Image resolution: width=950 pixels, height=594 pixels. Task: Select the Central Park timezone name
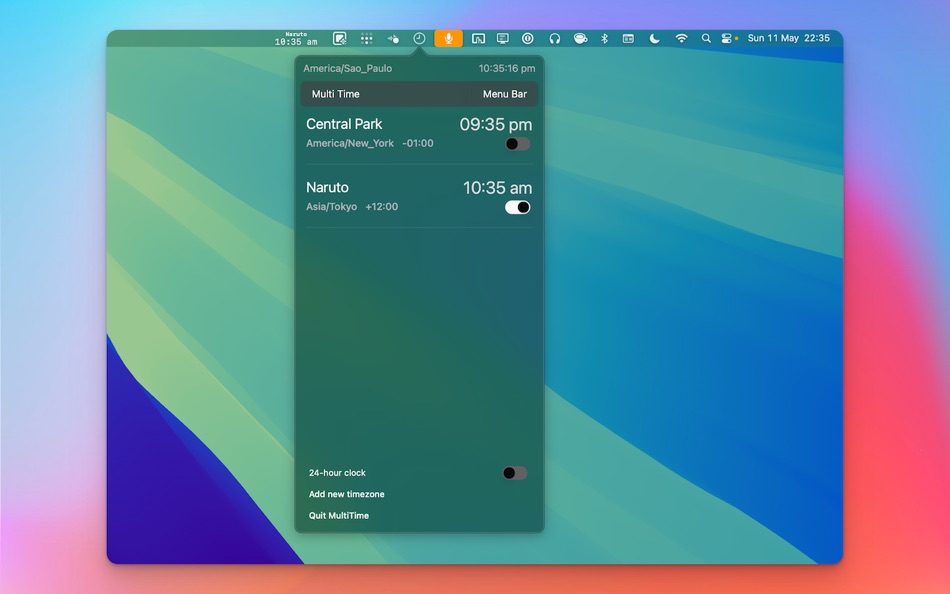344,124
